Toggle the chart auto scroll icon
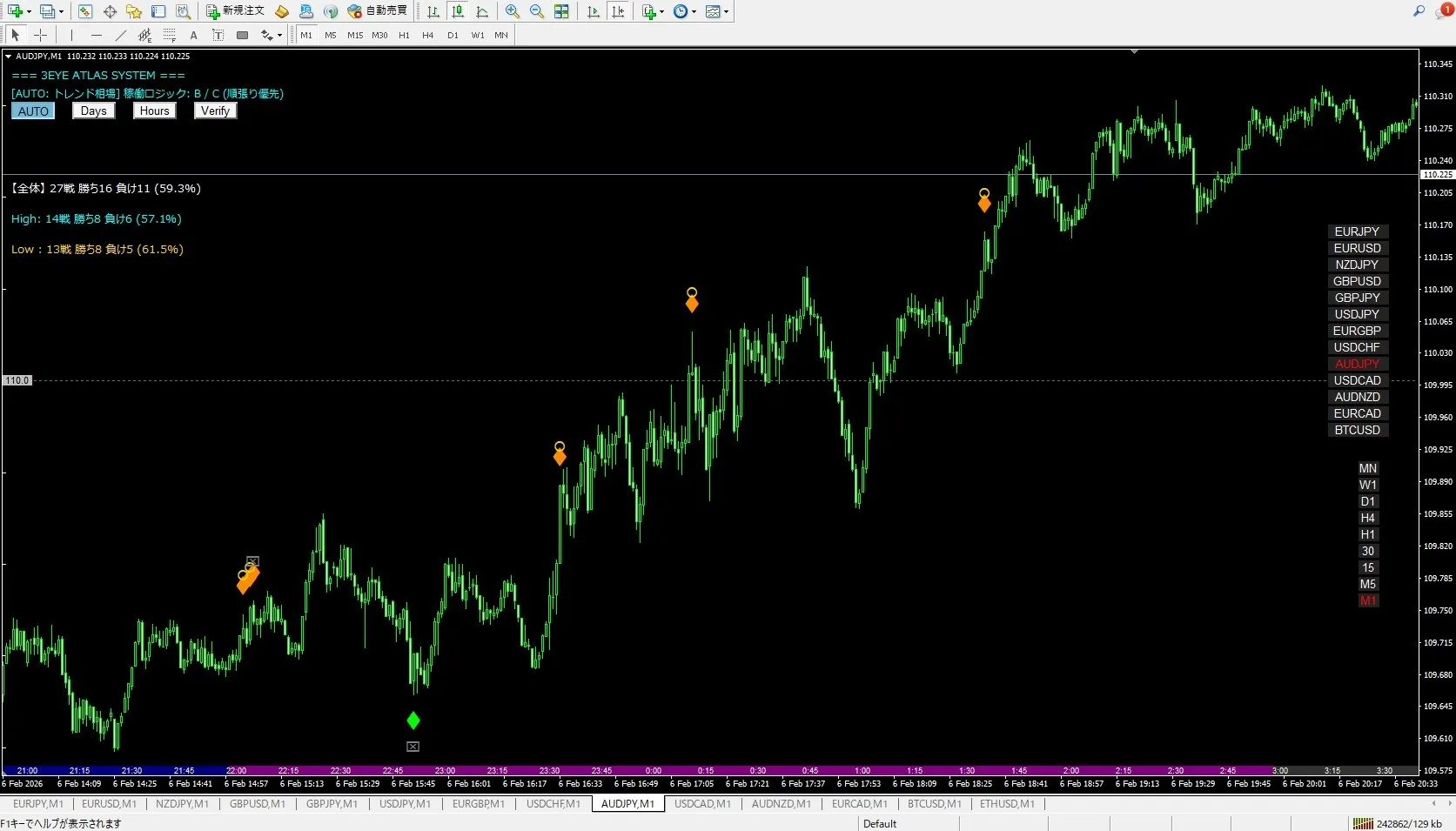 click(594, 11)
